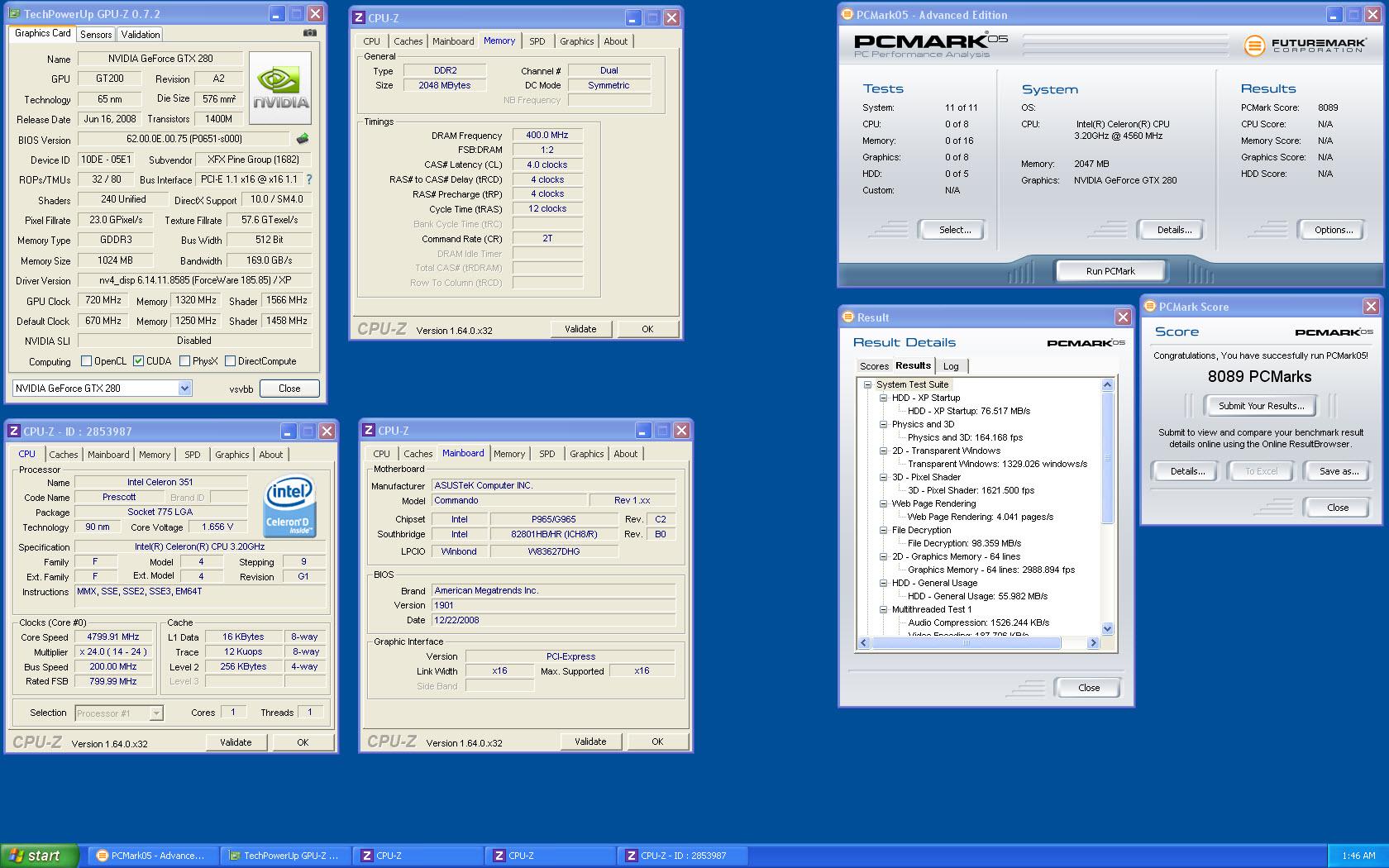
Task: Switch to the Scores tab in Result window
Action: click(x=874, y=366)
